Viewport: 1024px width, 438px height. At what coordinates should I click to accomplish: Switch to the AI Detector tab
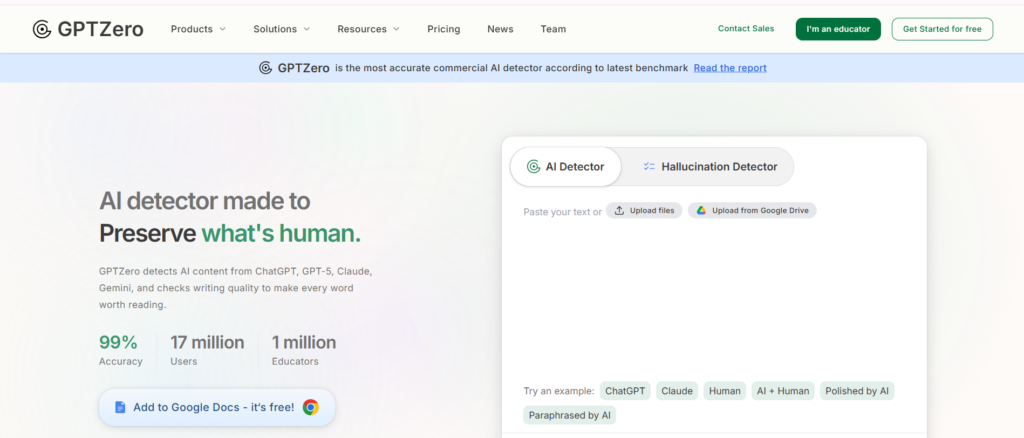coord(566,166)
